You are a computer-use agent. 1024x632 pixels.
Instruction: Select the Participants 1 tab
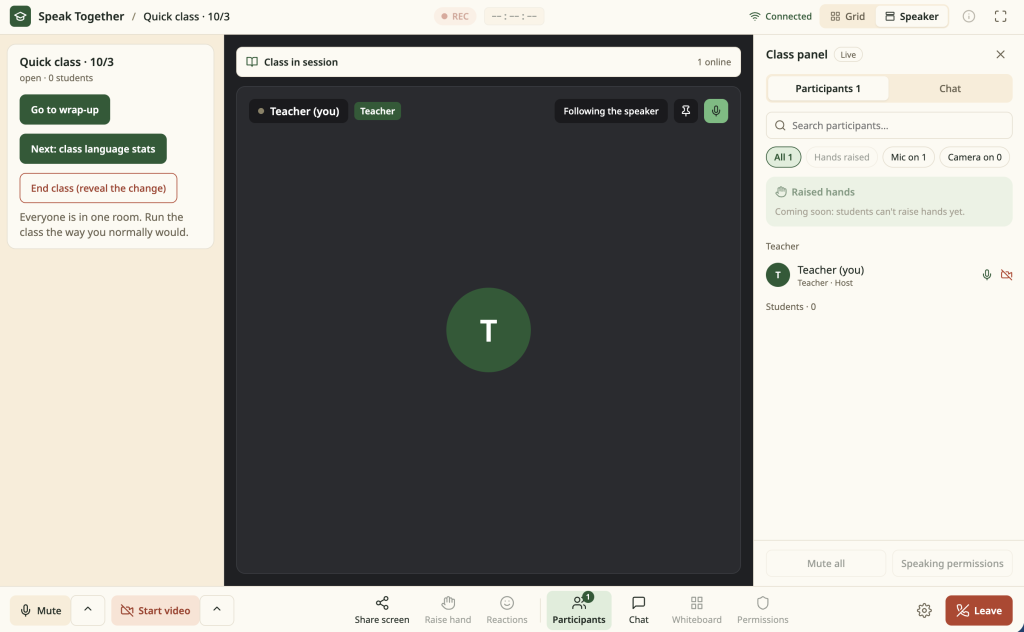pyautogui.click(x=827, y=89)
